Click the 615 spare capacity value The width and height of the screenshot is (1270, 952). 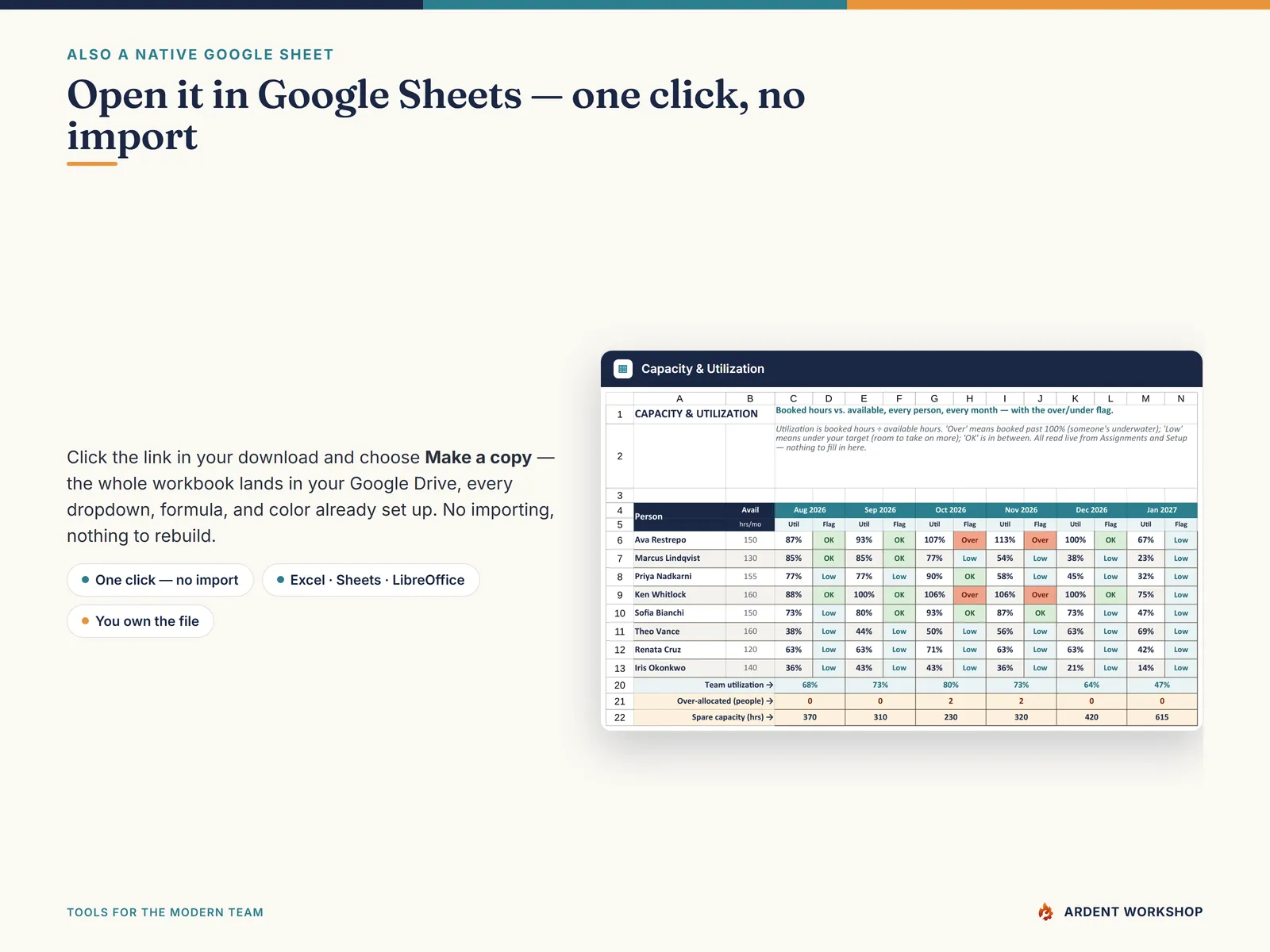(x=1162, y=717)
